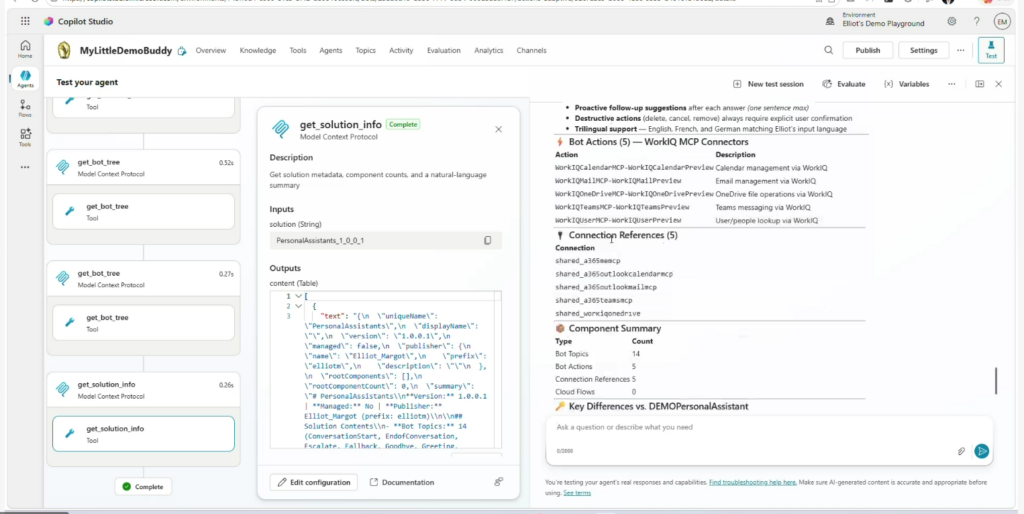1024x514 pixels.
Task: Click Edit configuration button
Action: coord(314,482)
